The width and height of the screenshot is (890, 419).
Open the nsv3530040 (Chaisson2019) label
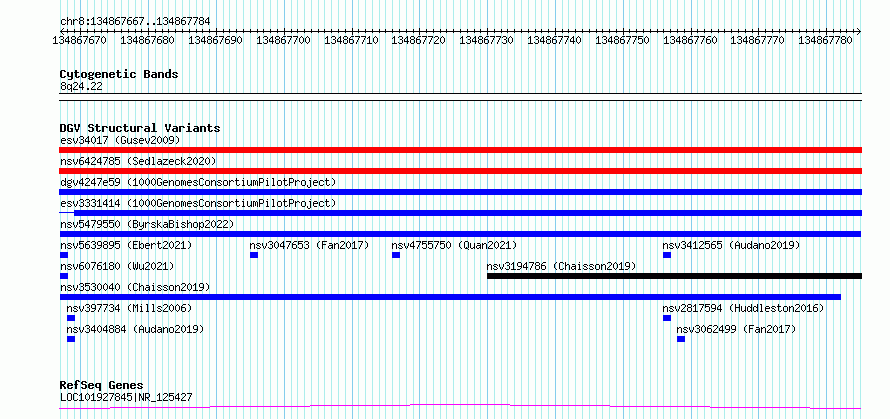(135, 287)
